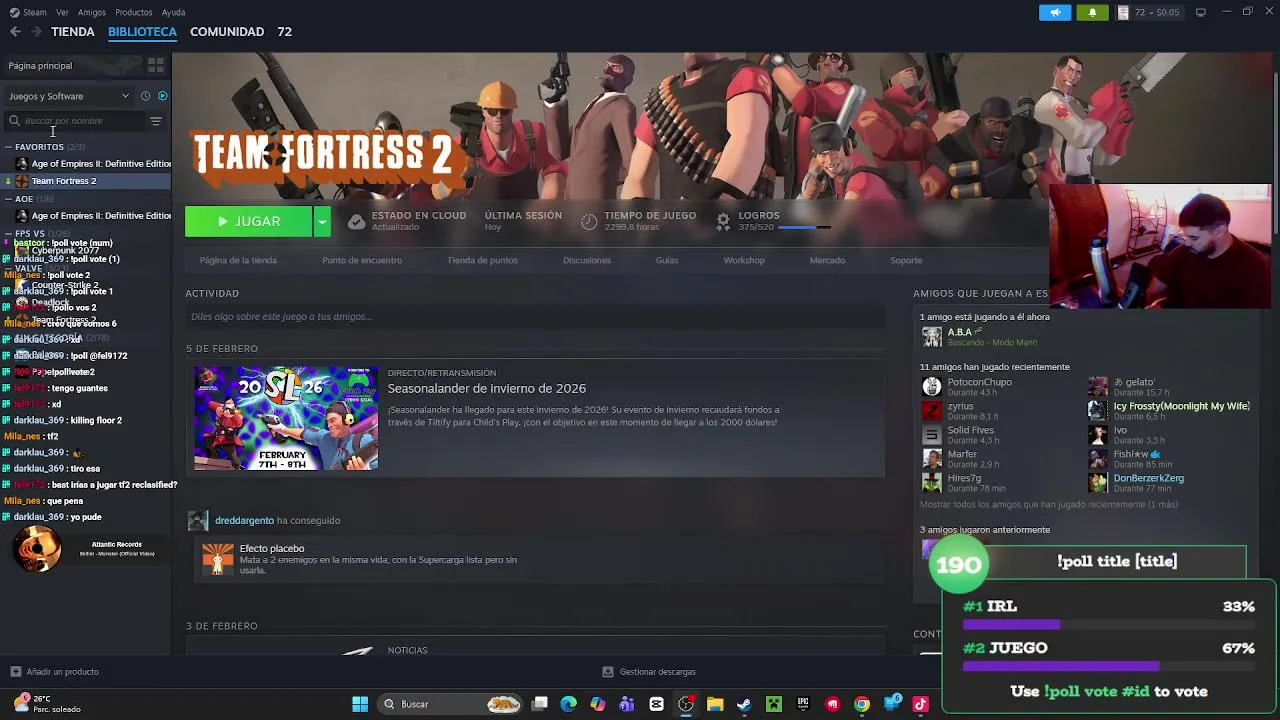Click the achievements gear-star icon
1280x720 pixels.
723,222
